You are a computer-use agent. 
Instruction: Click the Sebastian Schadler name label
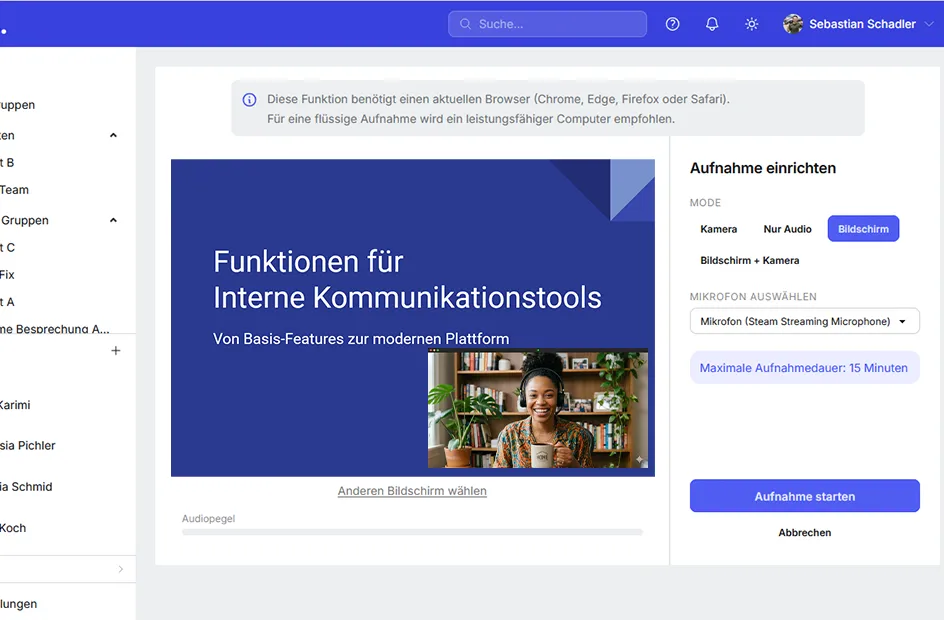pos(862,24)
